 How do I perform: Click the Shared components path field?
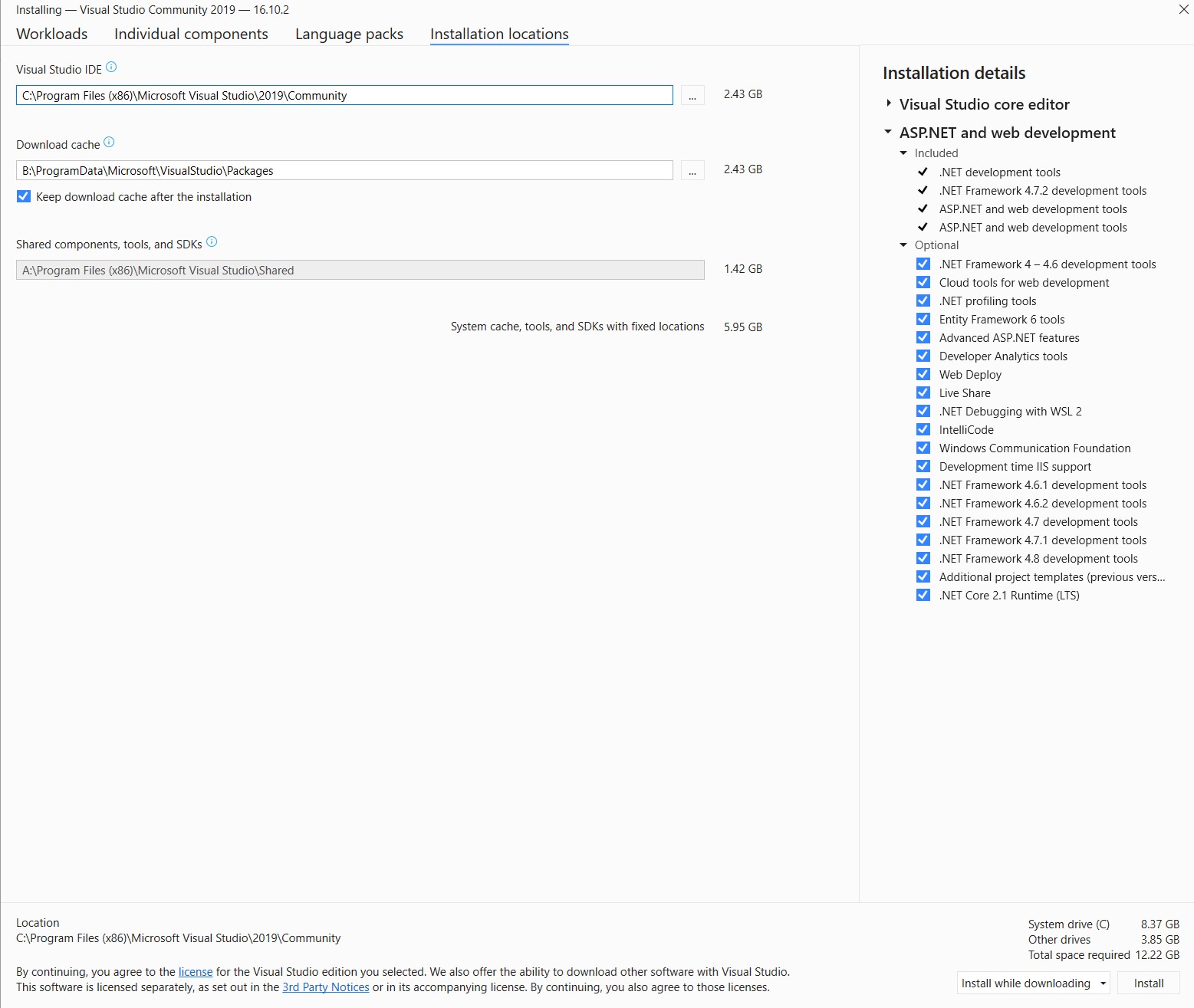point(360,270)
